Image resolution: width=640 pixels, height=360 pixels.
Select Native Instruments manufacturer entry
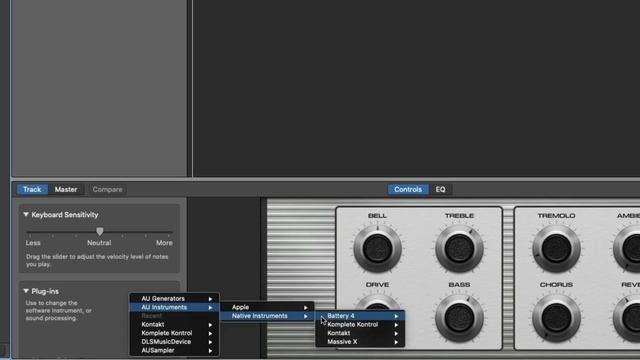coord(267,316)
